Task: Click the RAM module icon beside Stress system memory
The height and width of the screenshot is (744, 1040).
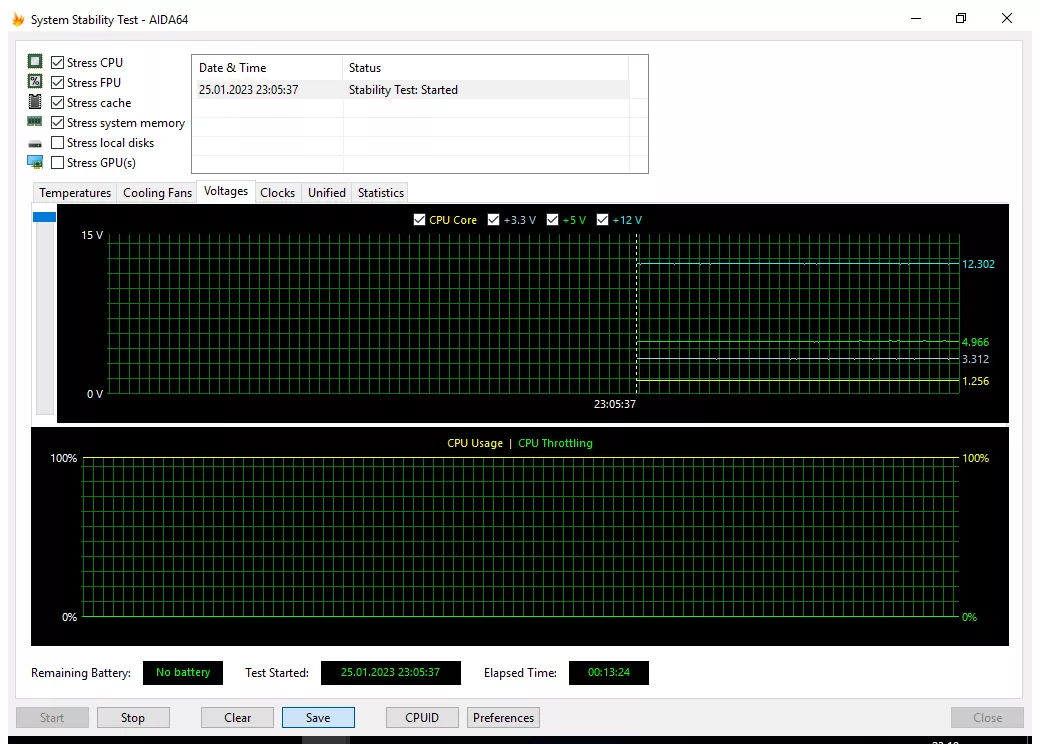Action: click(34, 121)
